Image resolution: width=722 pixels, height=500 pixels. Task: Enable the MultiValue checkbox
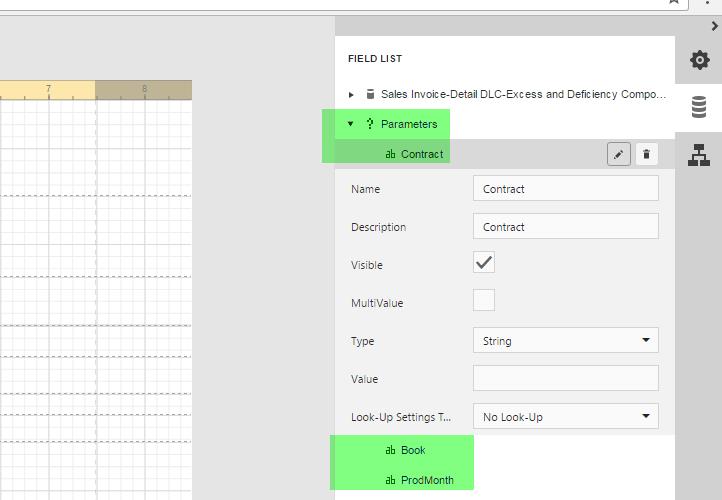pyautogui.click(x=484, y=301)
